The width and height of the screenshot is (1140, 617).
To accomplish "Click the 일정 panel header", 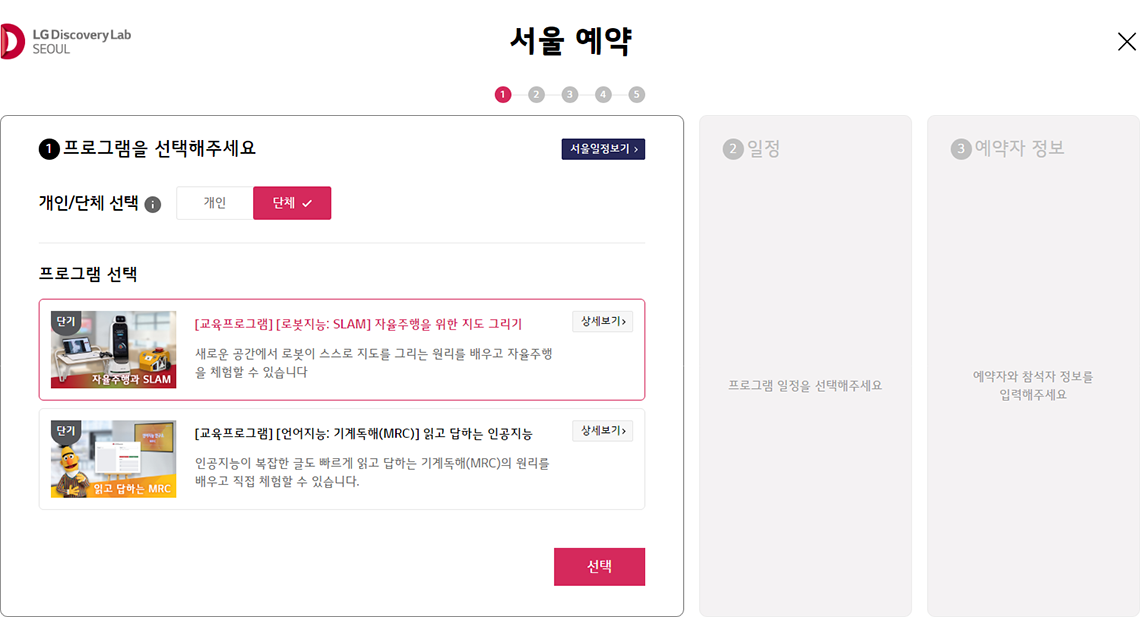I will point(751,149).
